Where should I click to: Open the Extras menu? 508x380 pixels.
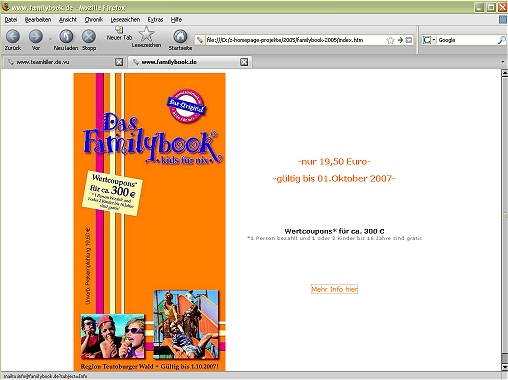tap(155, 20)
